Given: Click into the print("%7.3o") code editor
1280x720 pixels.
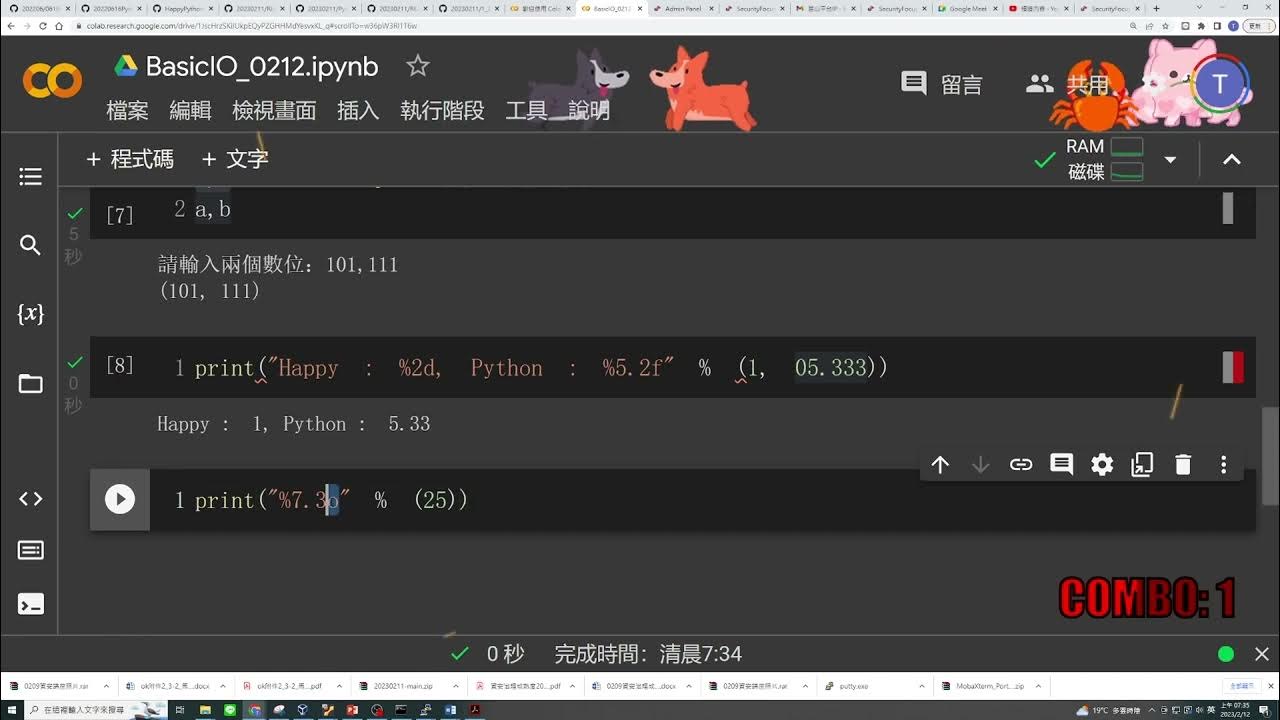Looking at the screenshot, I should 700,500.
